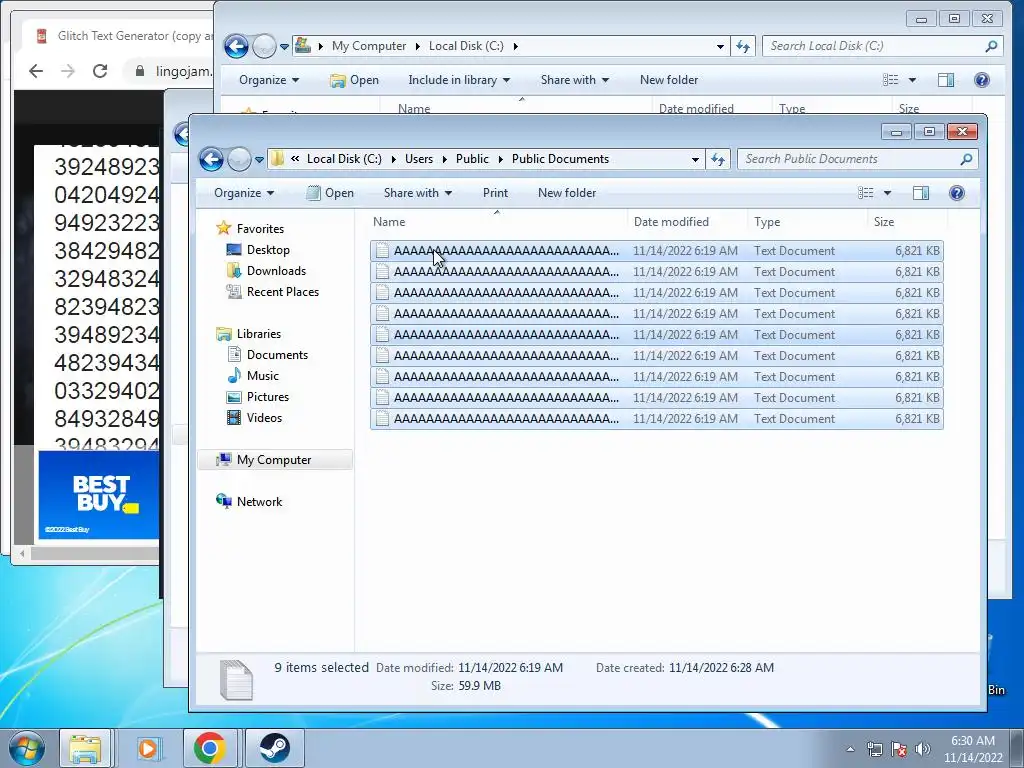Open the Share with menu in Public Documents
This screenshot has height=768, width=1024.
(x=418, y=193)
